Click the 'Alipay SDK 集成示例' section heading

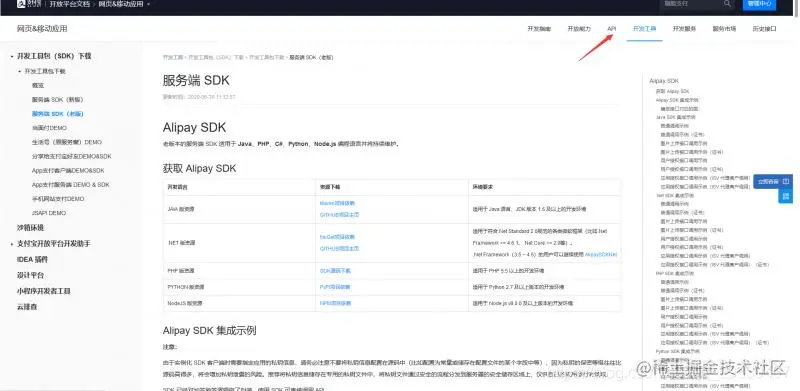click(209, 330)
